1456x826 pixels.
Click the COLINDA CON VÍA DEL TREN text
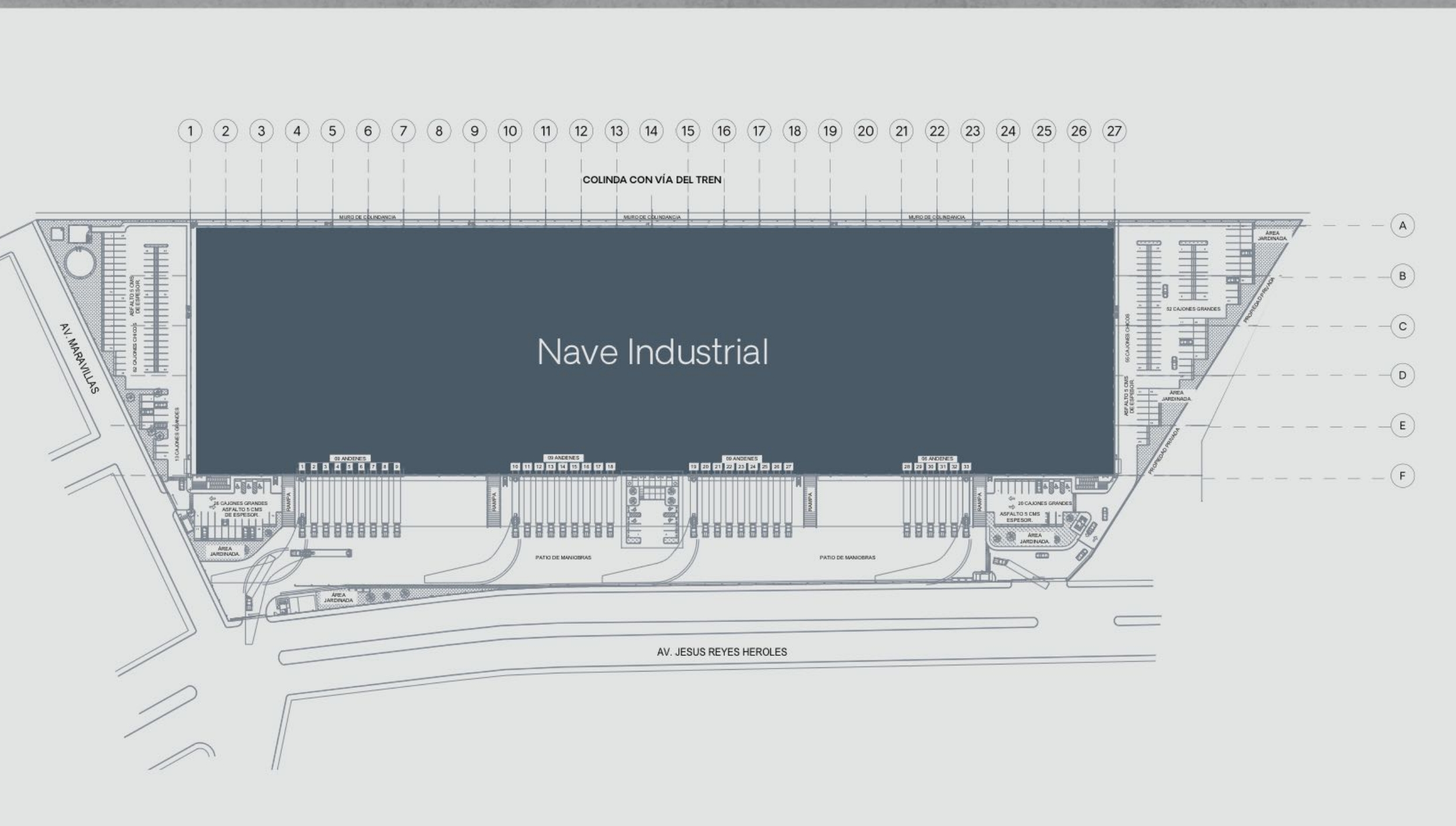652,180
